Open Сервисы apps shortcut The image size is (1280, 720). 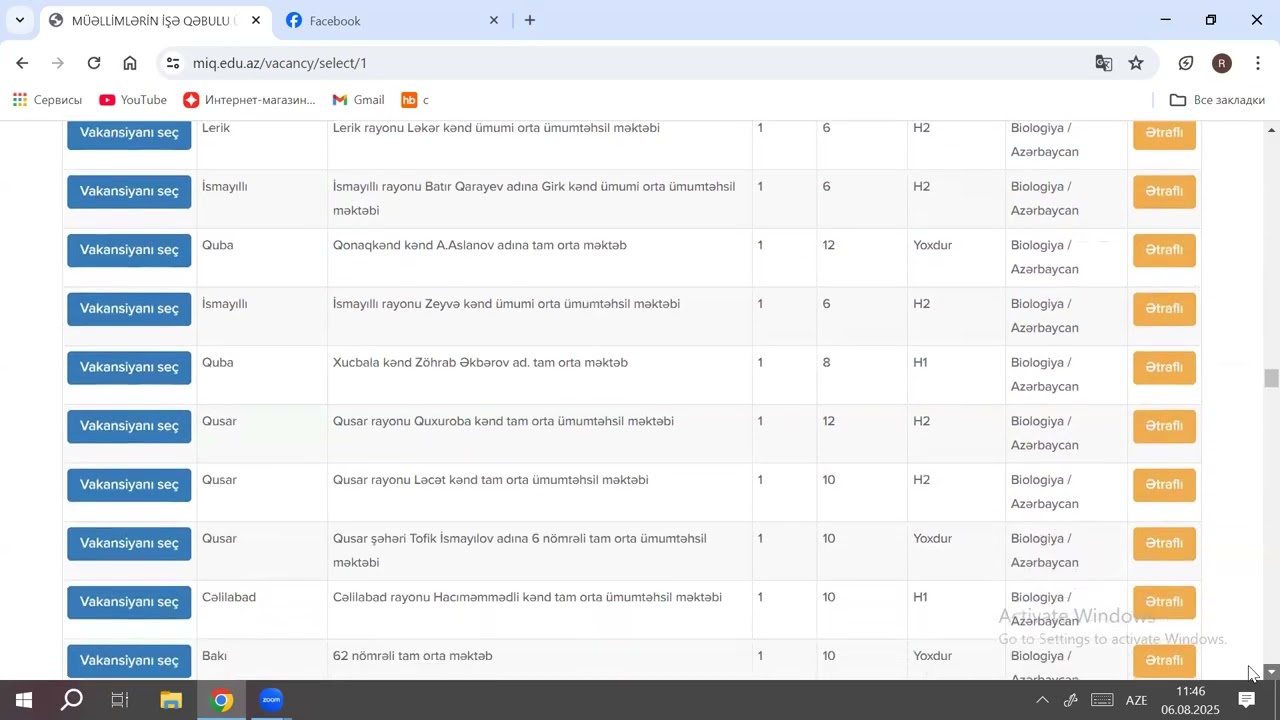47,100
